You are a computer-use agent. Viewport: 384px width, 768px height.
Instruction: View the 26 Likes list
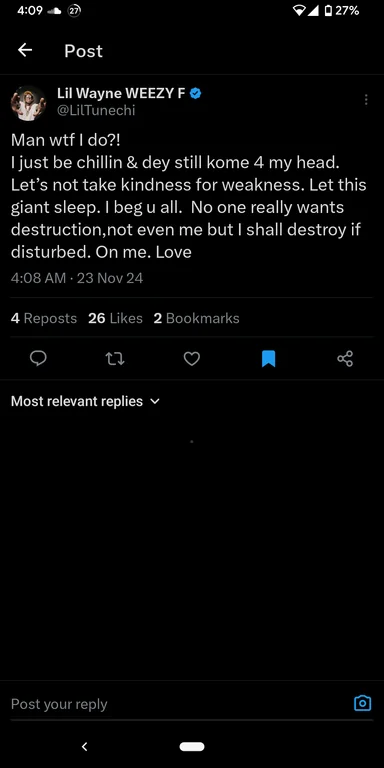[115, 318]
